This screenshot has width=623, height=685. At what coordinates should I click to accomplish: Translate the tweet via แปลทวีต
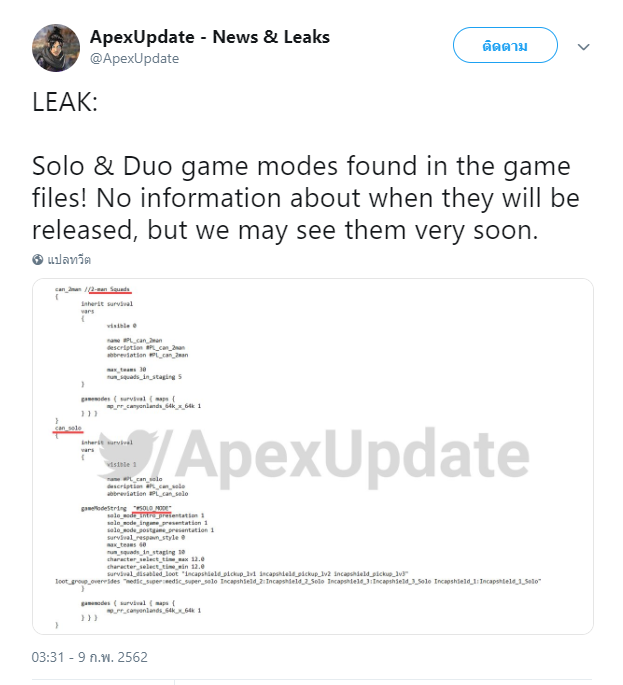point(69,259)
